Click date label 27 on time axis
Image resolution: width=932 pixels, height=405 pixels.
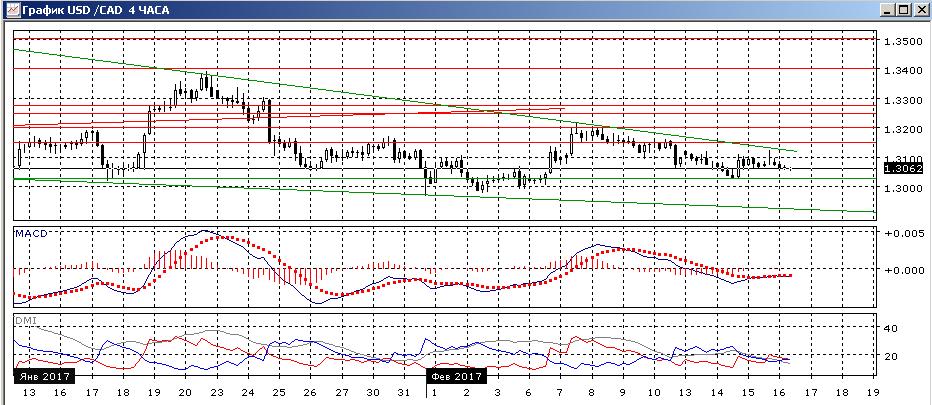[341, 393]
